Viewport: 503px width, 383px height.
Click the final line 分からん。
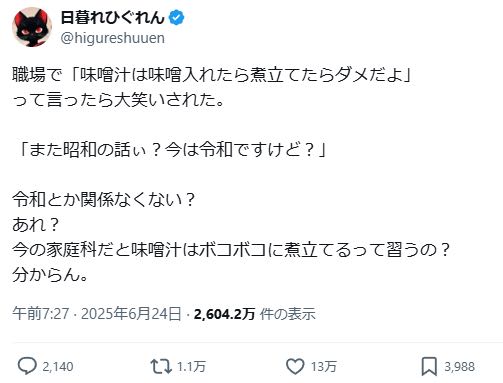coord(50,275)
